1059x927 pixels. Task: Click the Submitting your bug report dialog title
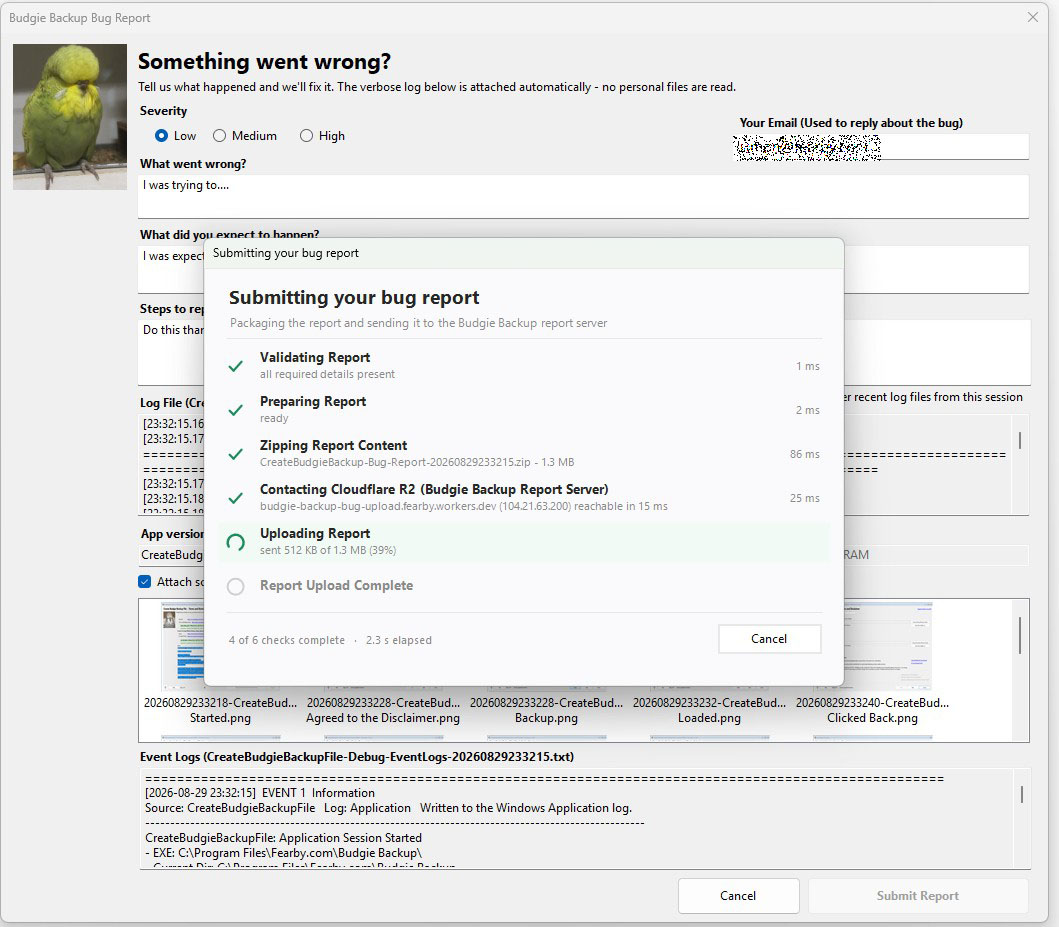pyautogui.click(x=286, y=253)
